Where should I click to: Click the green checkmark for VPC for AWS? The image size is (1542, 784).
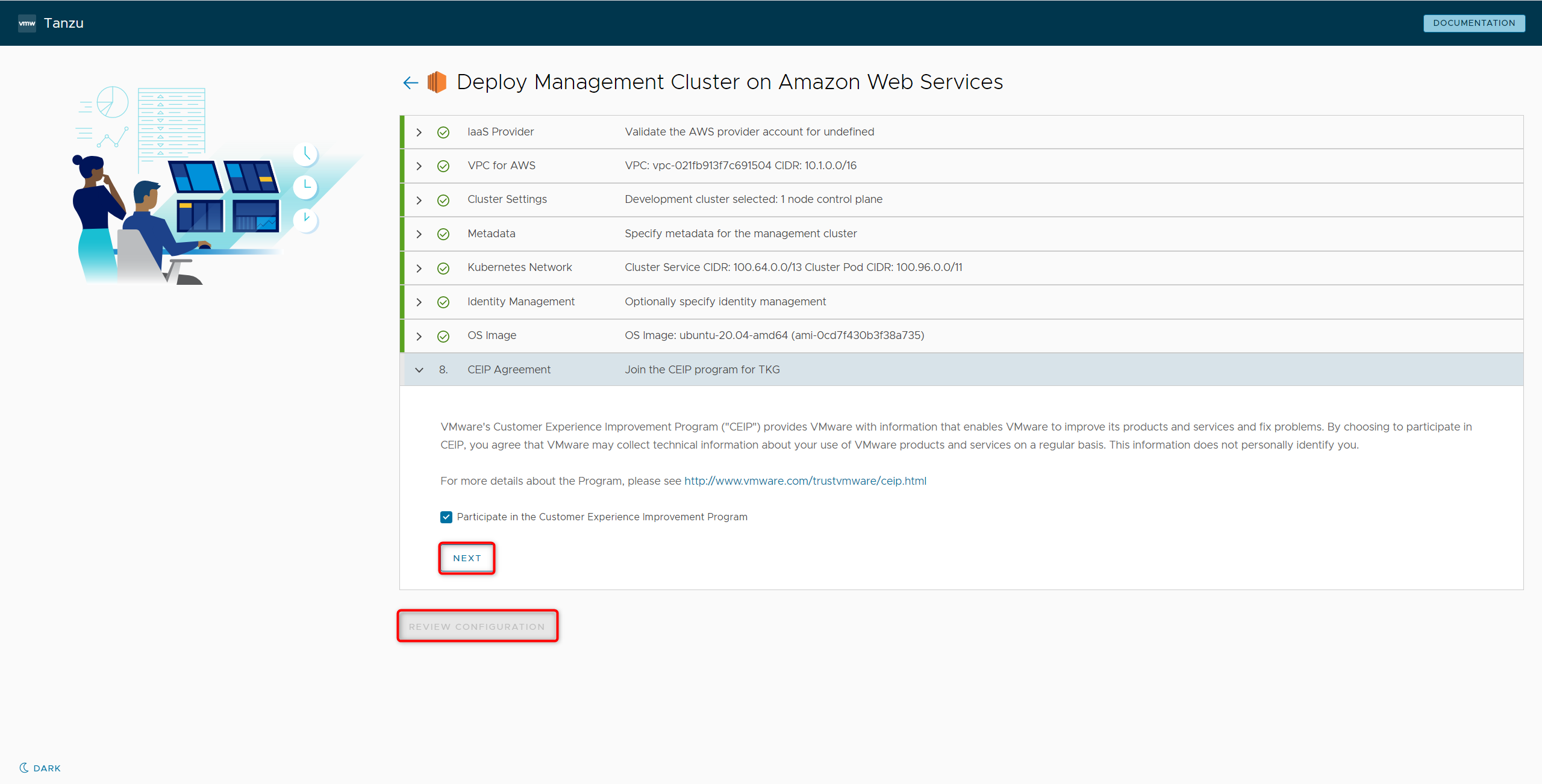pos(443,166)
